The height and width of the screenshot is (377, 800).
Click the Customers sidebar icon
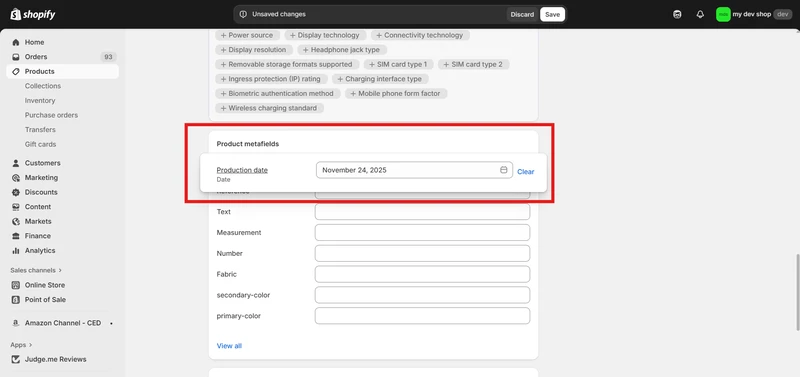pos(16,163)
